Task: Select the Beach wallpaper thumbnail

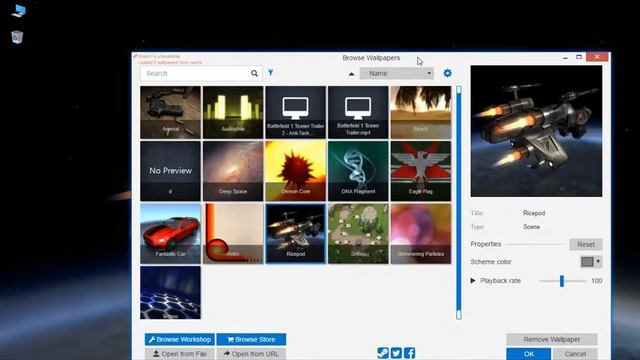Action: click(x=421, y=112)
